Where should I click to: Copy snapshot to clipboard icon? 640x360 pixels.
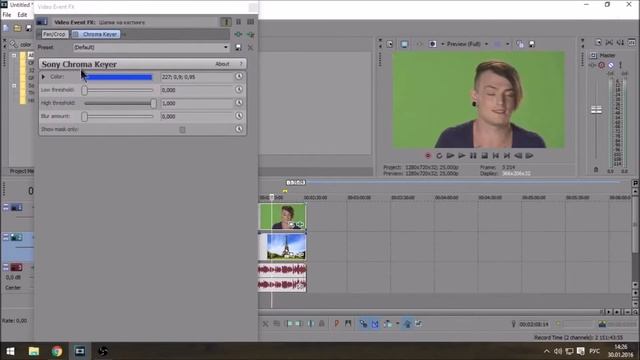(x=520, y=44)
